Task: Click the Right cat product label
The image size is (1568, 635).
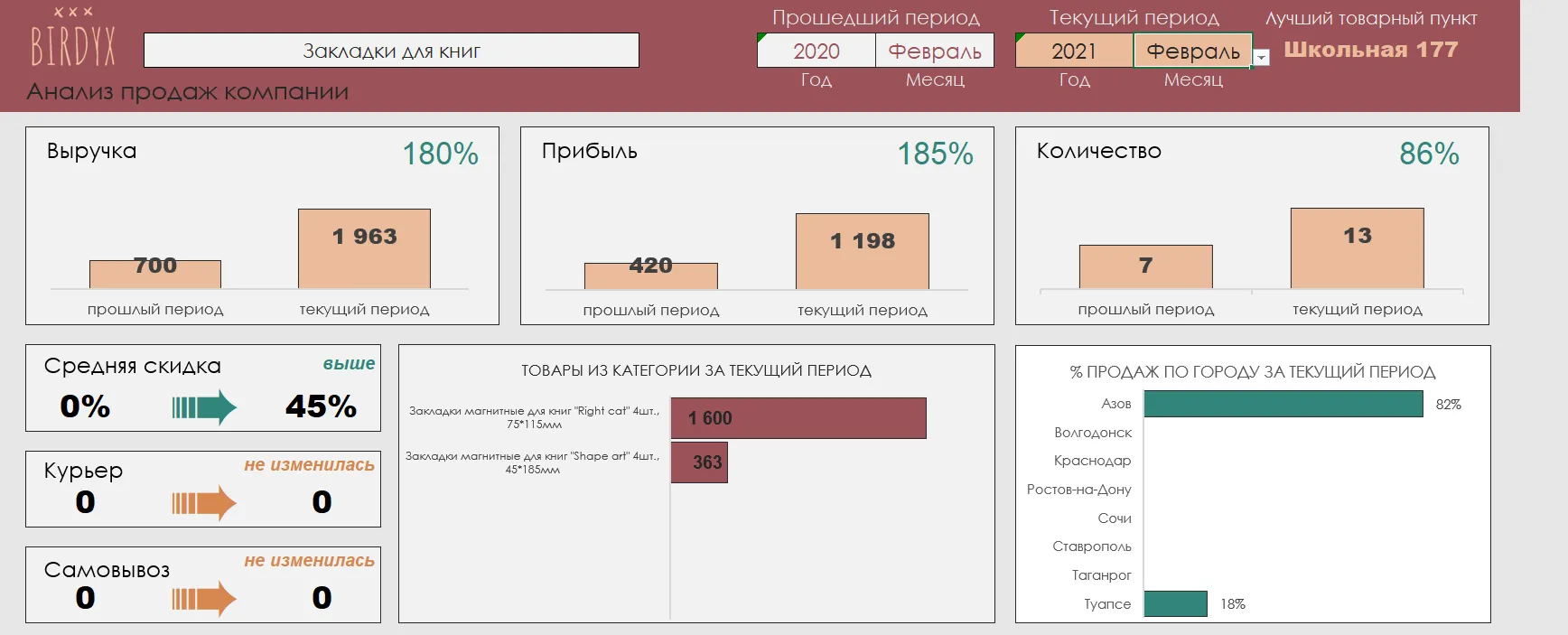Action: [534, 417]
